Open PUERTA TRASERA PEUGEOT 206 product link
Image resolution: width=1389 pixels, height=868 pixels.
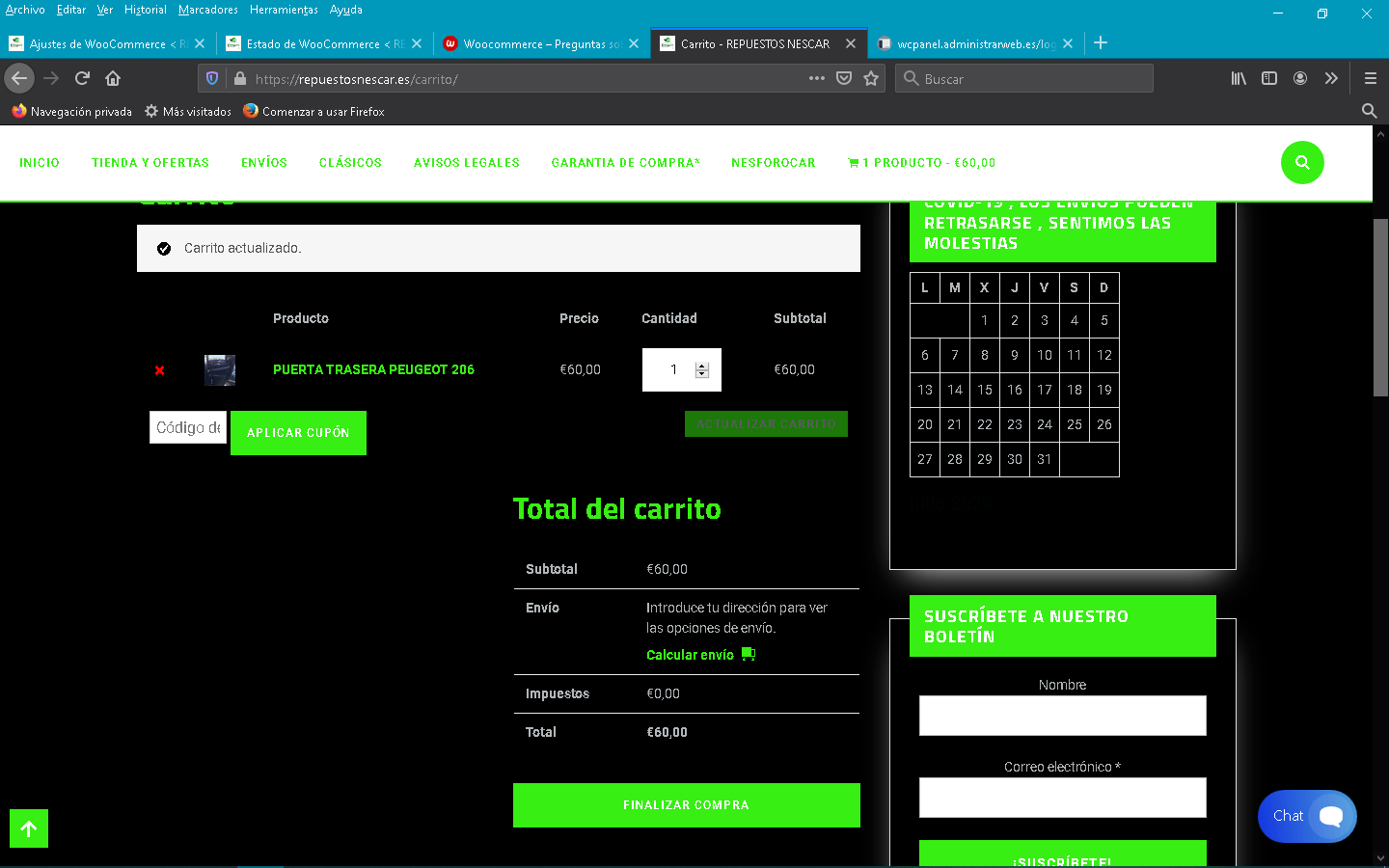tap(373, 369)
